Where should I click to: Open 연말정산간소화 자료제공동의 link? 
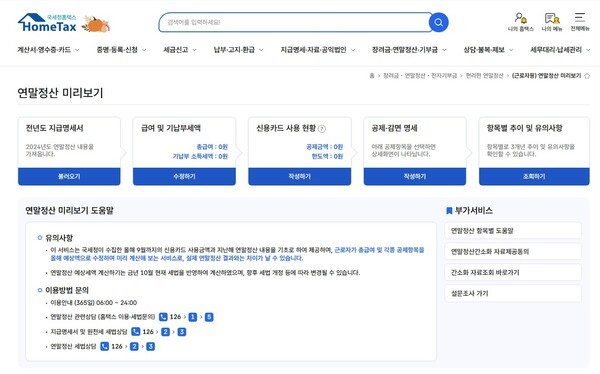point(513,252)
